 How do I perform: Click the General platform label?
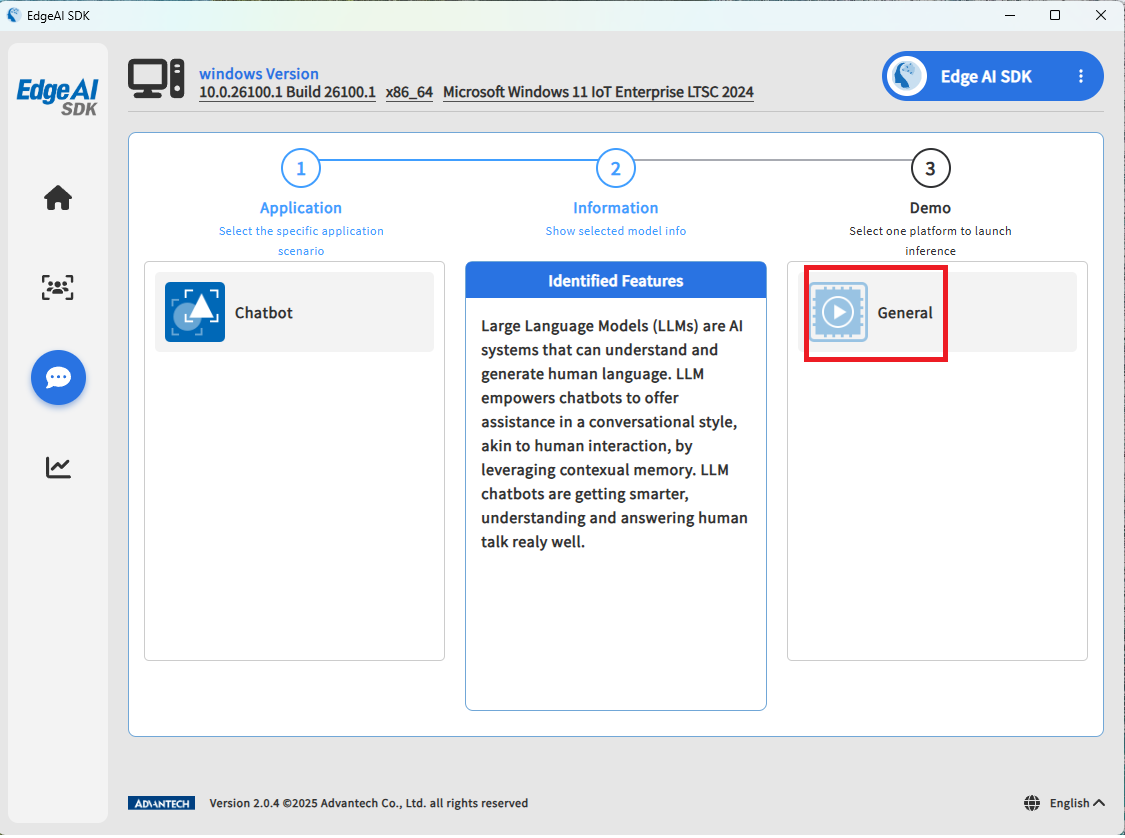click(904, 313)
